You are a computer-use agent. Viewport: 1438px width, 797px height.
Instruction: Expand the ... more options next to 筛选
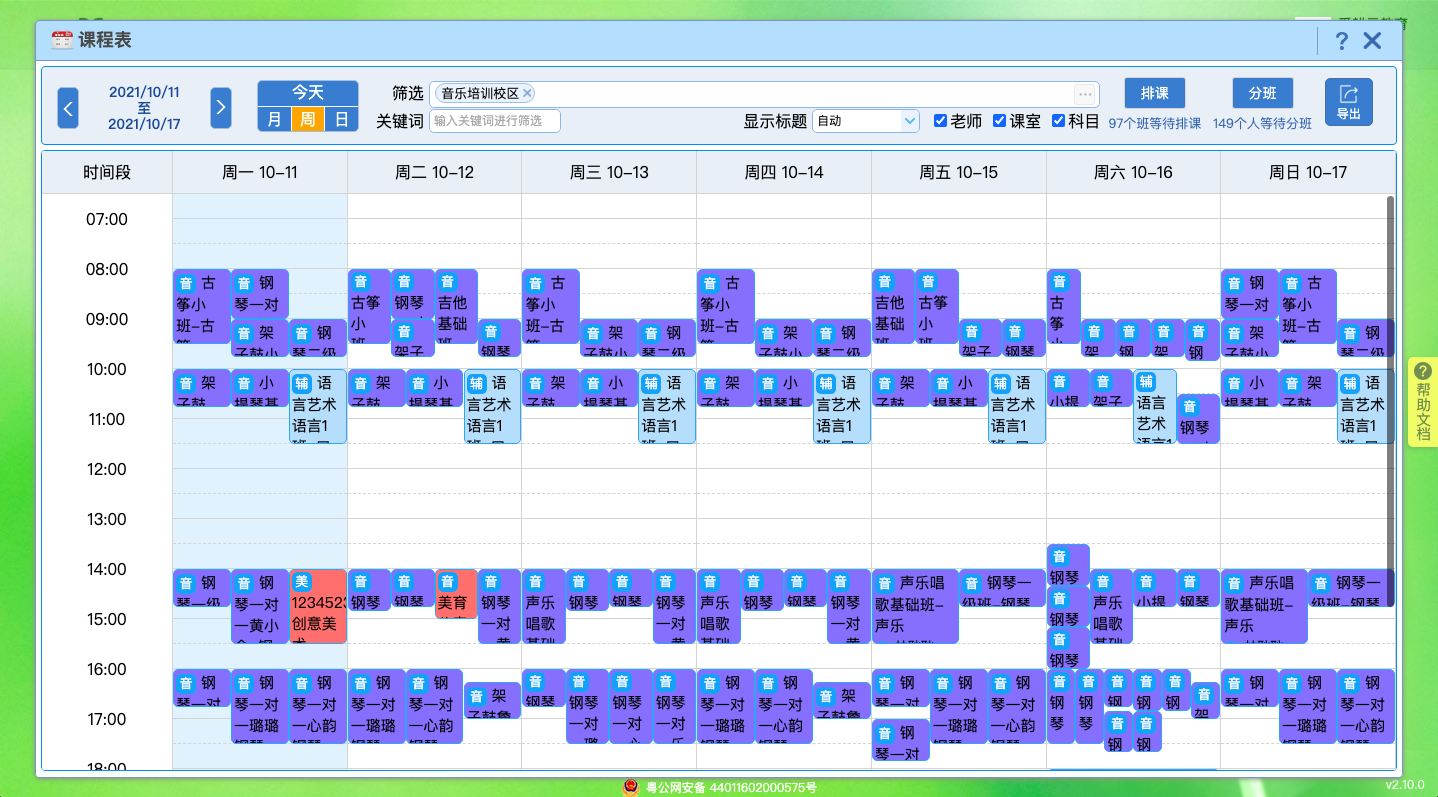[x=1084, y=93]
